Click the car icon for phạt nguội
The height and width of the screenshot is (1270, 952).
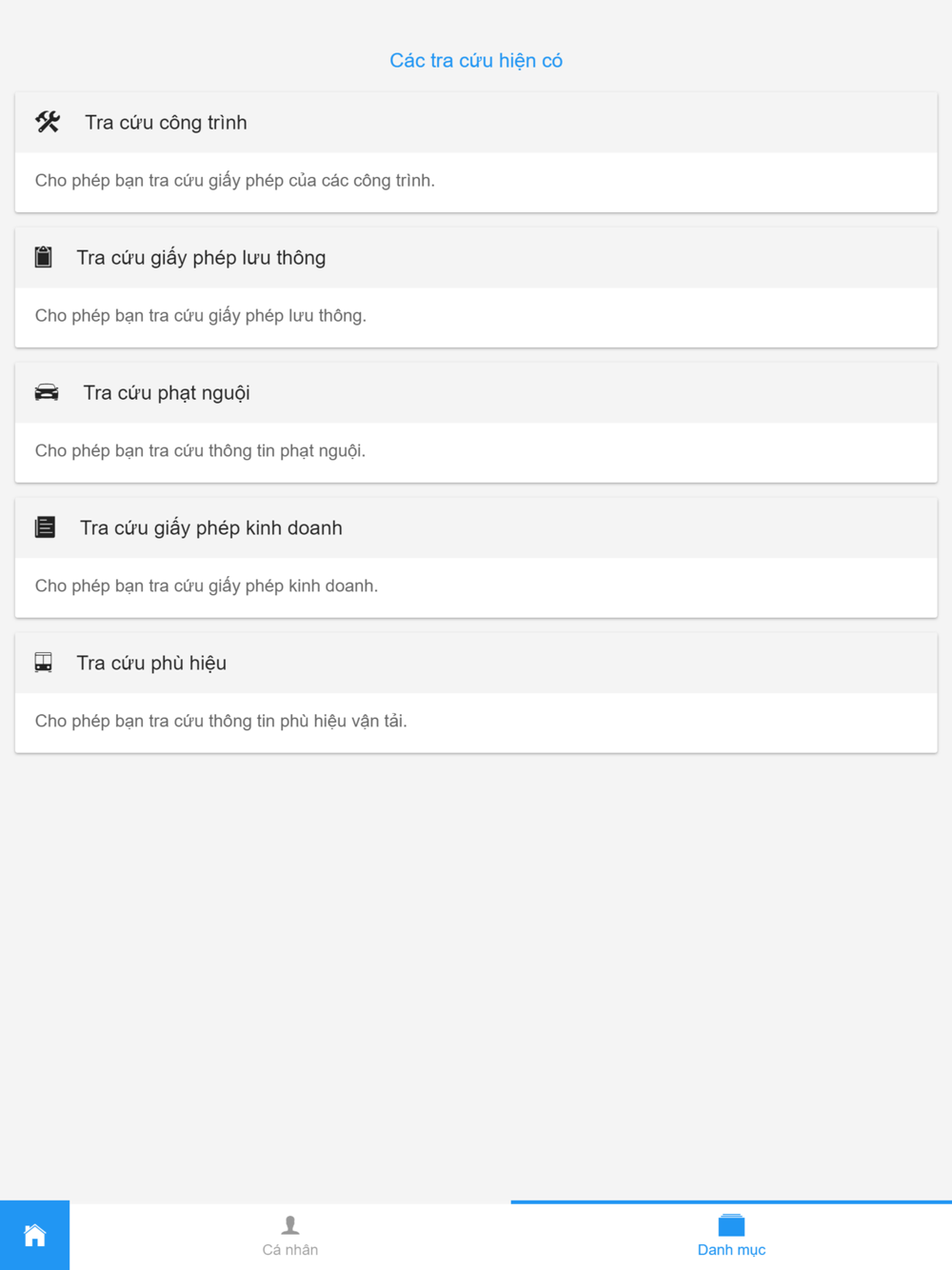coord(47,392)
